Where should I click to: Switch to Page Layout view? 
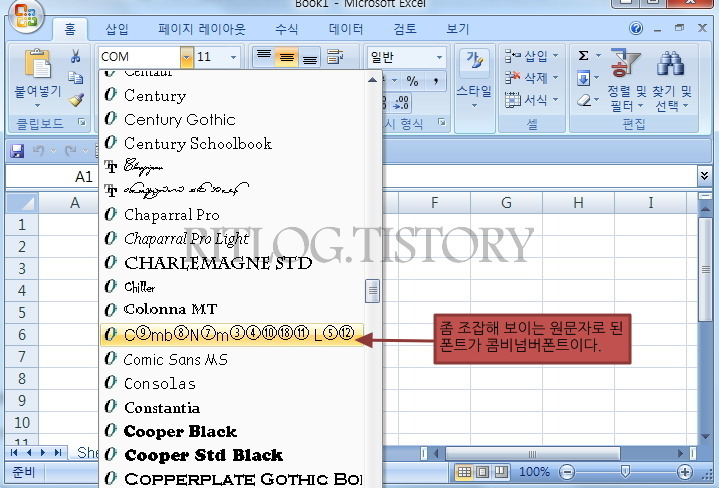tap(482, 471)
